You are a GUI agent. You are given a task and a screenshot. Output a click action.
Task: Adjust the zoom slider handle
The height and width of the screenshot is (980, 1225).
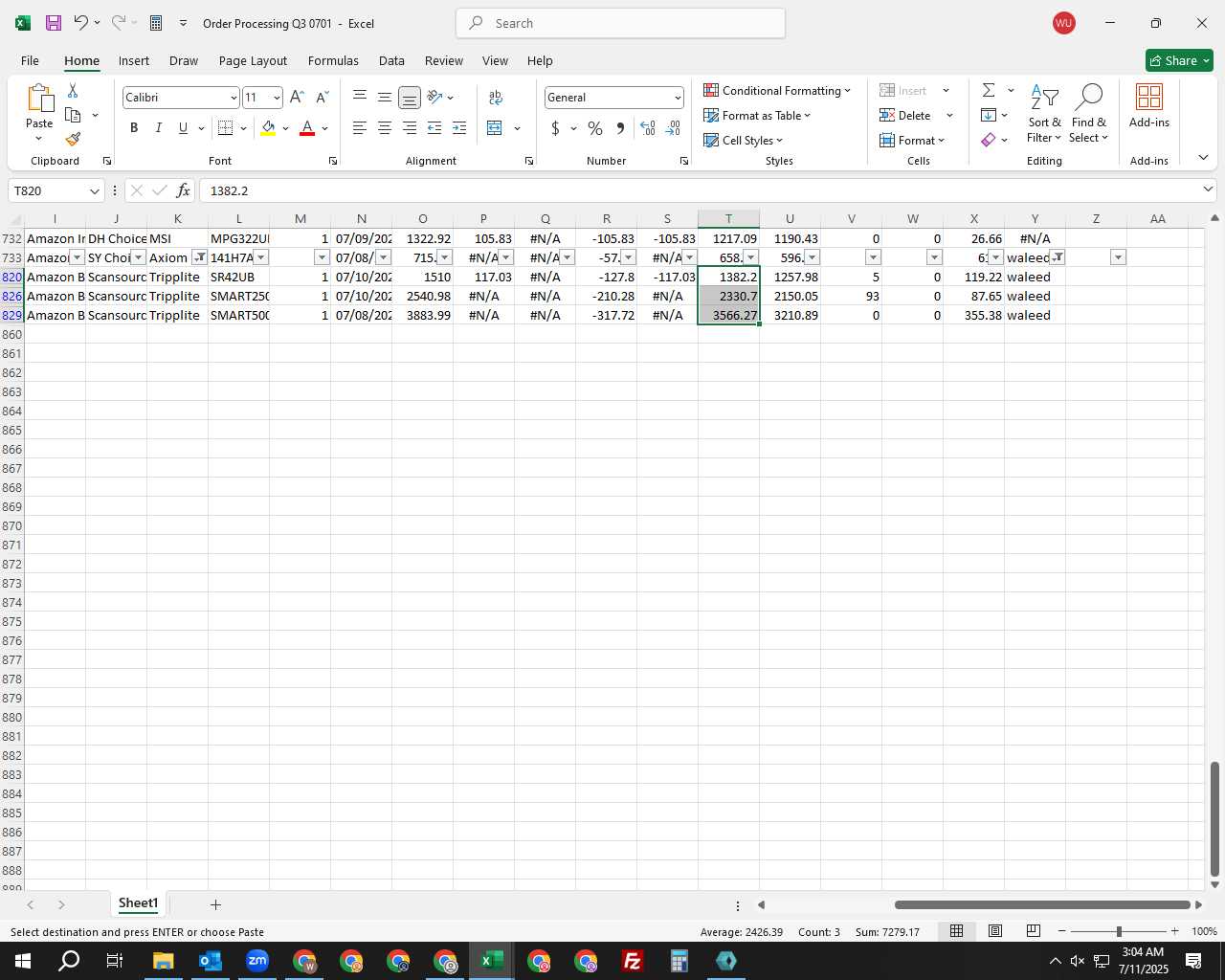(1119, 931)
